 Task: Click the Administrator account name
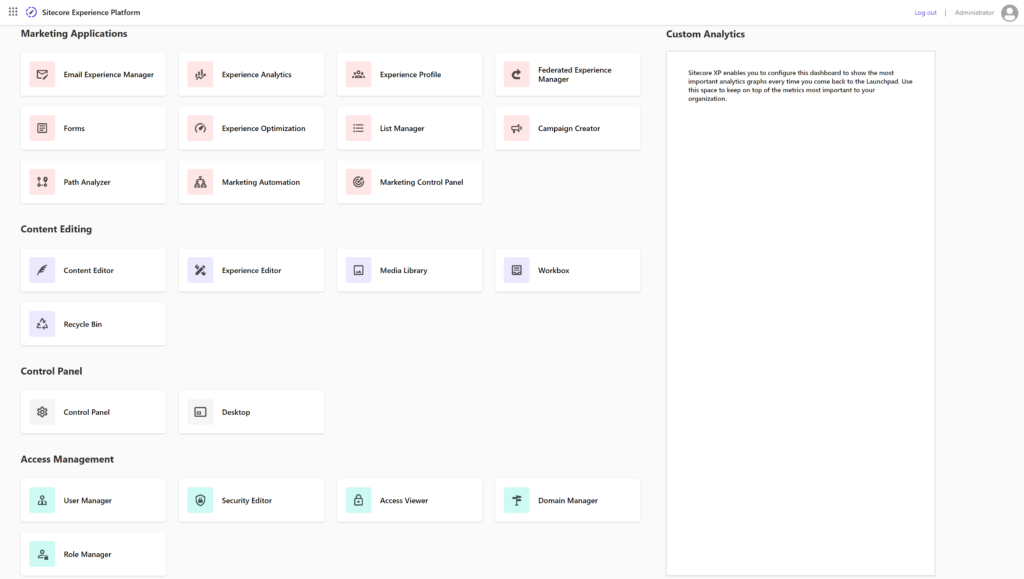point(970,12)
